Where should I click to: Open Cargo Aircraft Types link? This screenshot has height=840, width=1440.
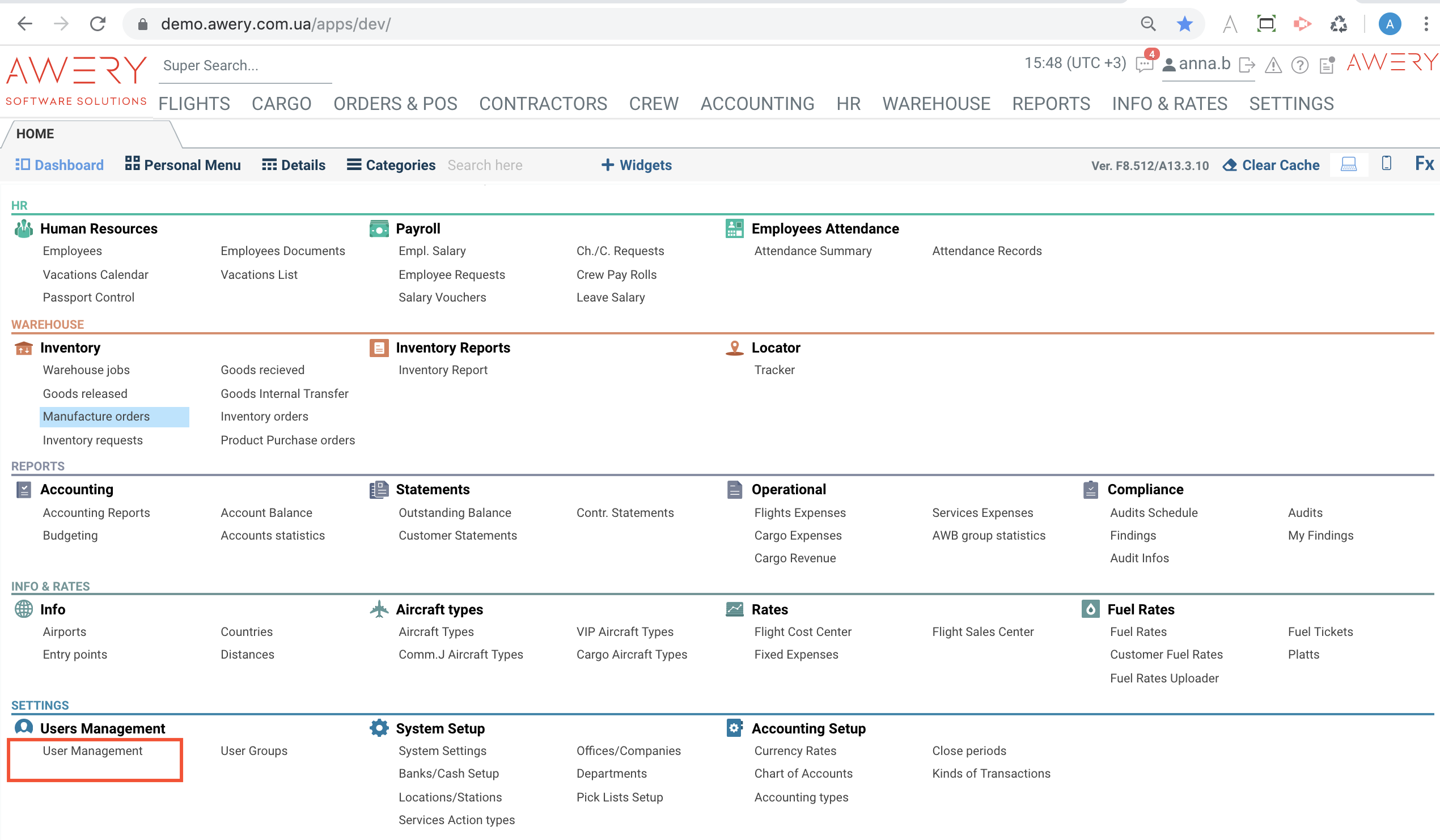(632, 654)
